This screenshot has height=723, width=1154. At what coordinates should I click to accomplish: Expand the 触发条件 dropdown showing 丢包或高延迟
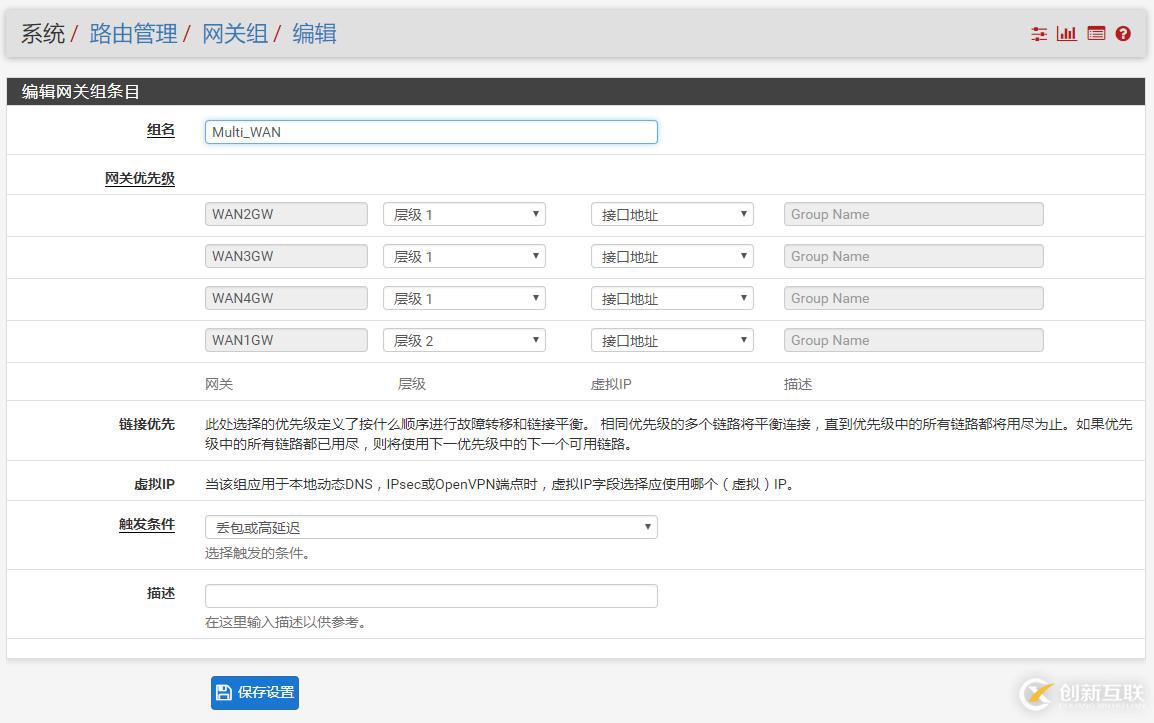(x=430, y=526)
